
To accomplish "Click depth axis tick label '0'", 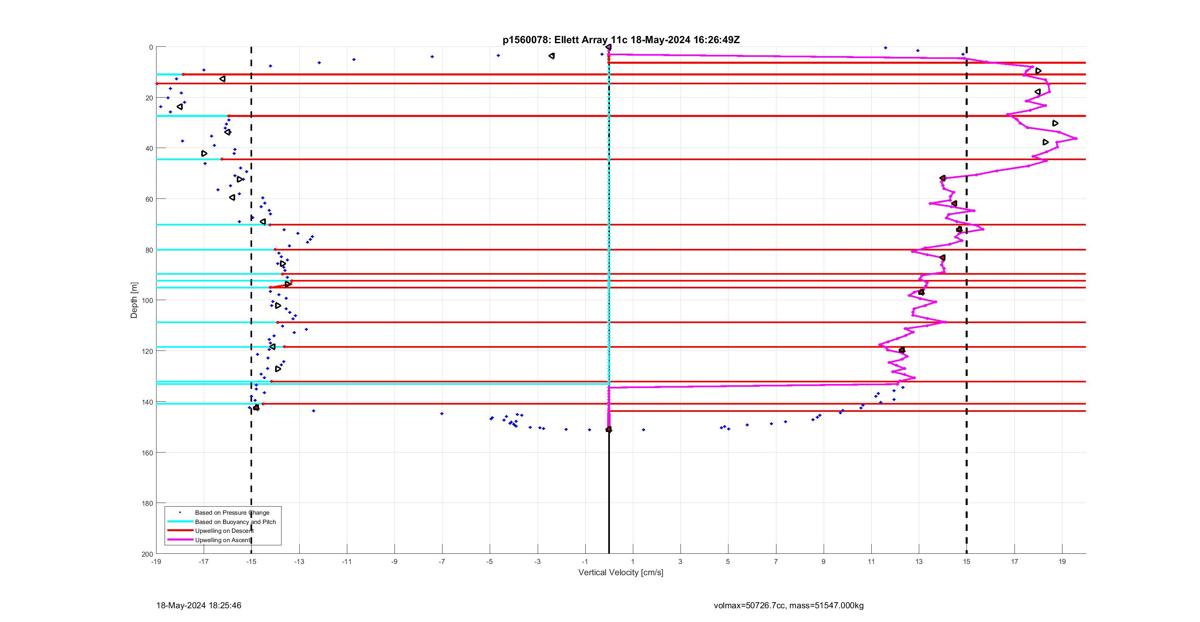I will point(150,47).
